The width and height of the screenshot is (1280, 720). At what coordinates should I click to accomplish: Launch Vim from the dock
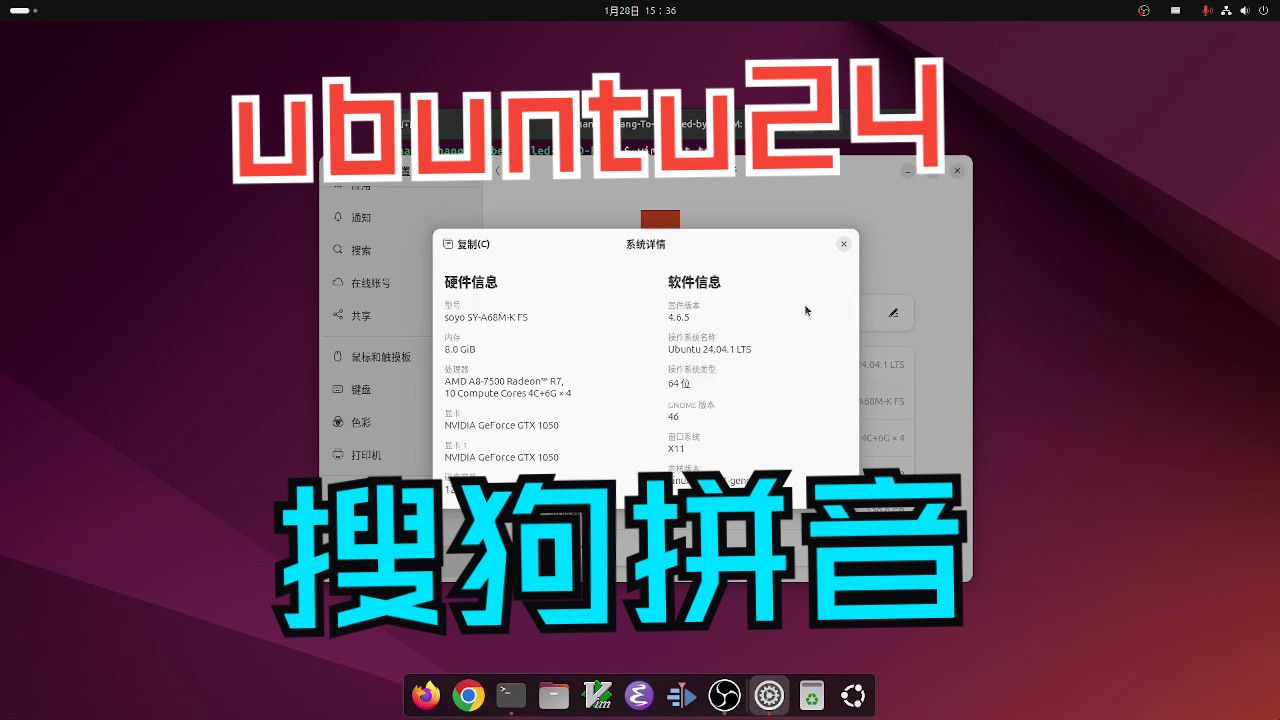597,695
